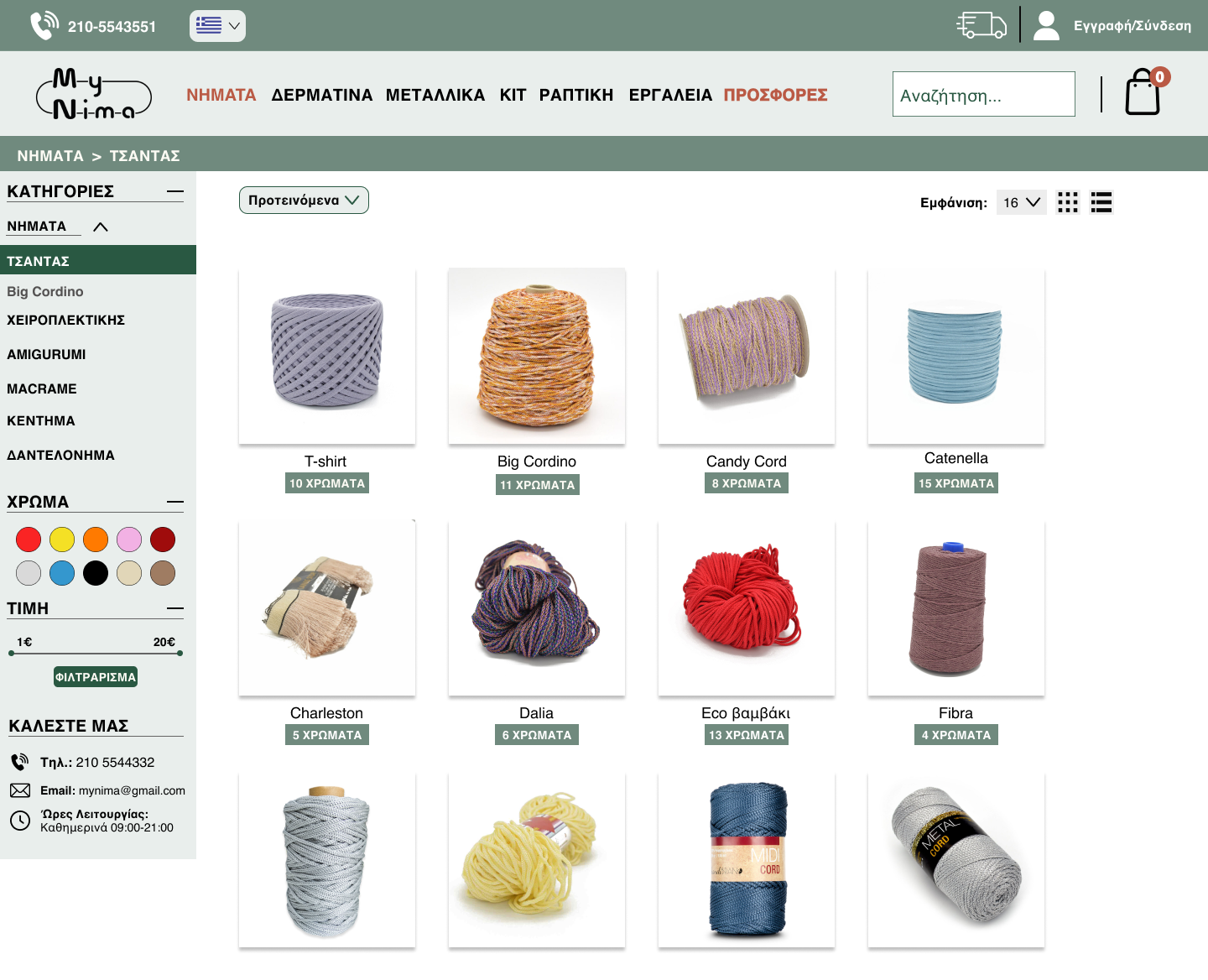Click the delivery truck icon
1208x980 pixels.
click(981, 25)
